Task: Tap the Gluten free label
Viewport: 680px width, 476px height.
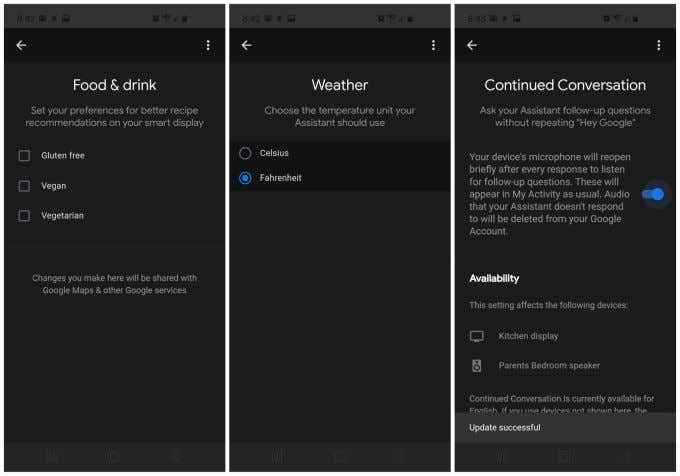Action: tap(63, 155)
